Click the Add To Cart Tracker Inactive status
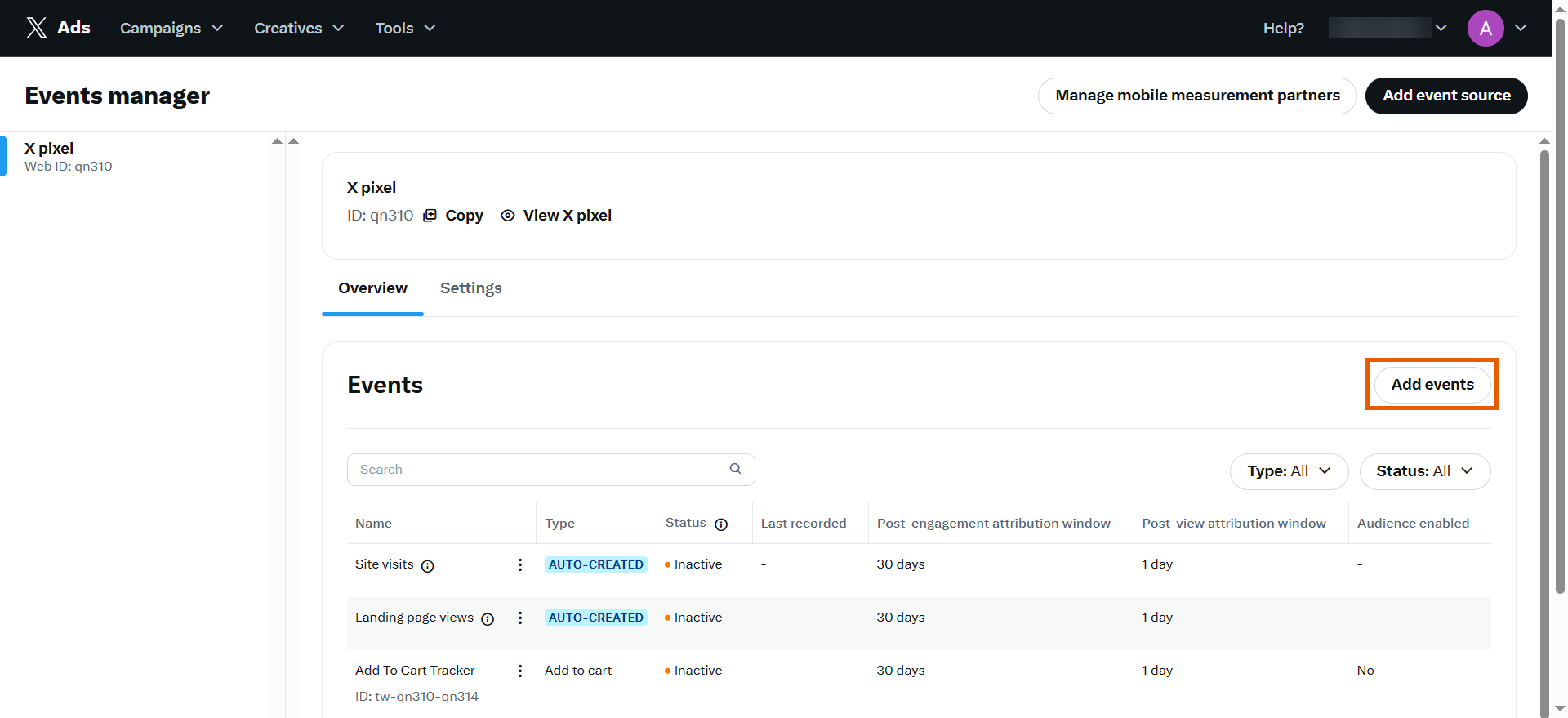 click(x=693, y=671)
